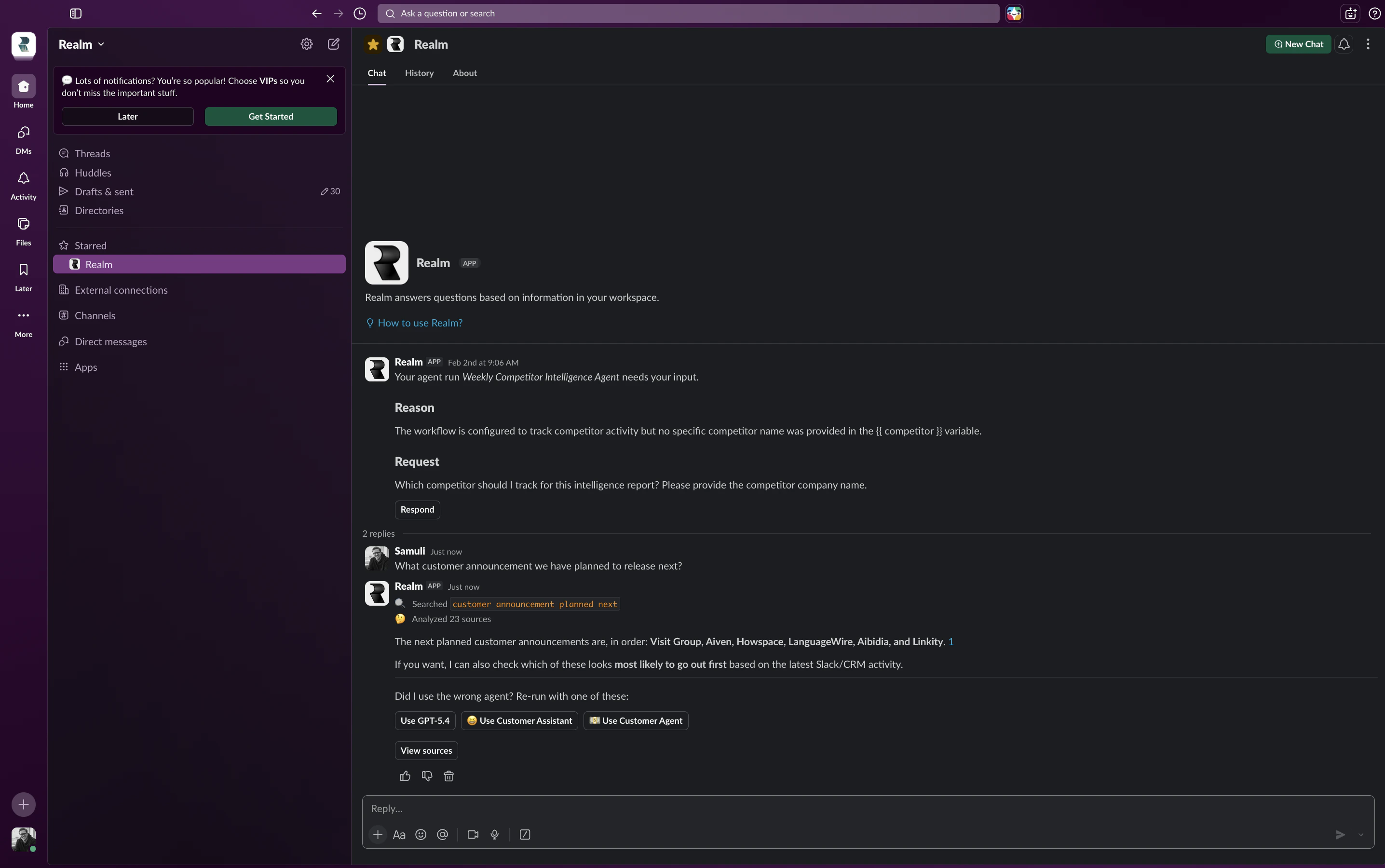The image size is (1385, 868).
Task: Switch to the History tab
Action: 419,73
